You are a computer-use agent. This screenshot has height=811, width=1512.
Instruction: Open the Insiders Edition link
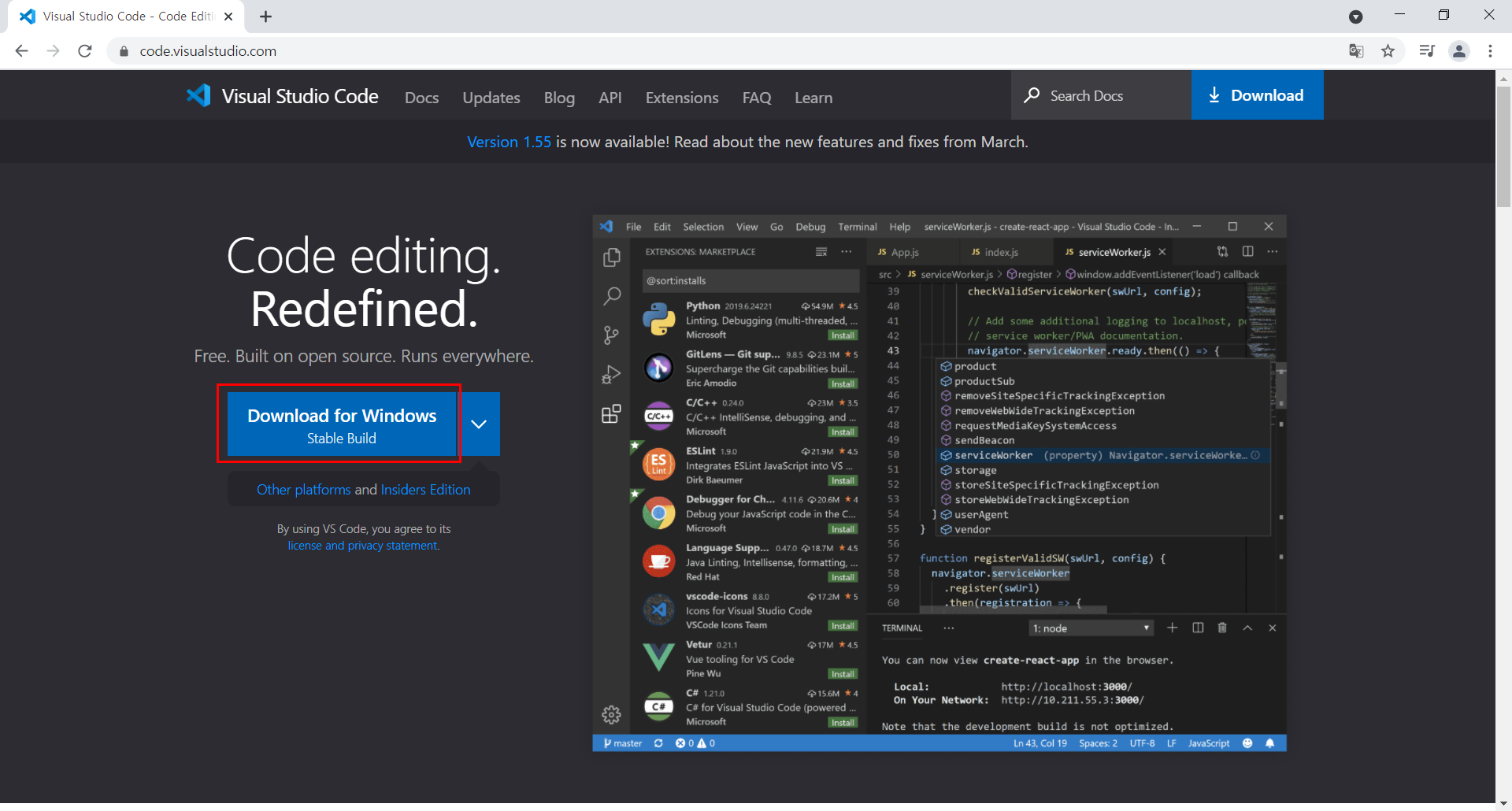tap(425, 490)
